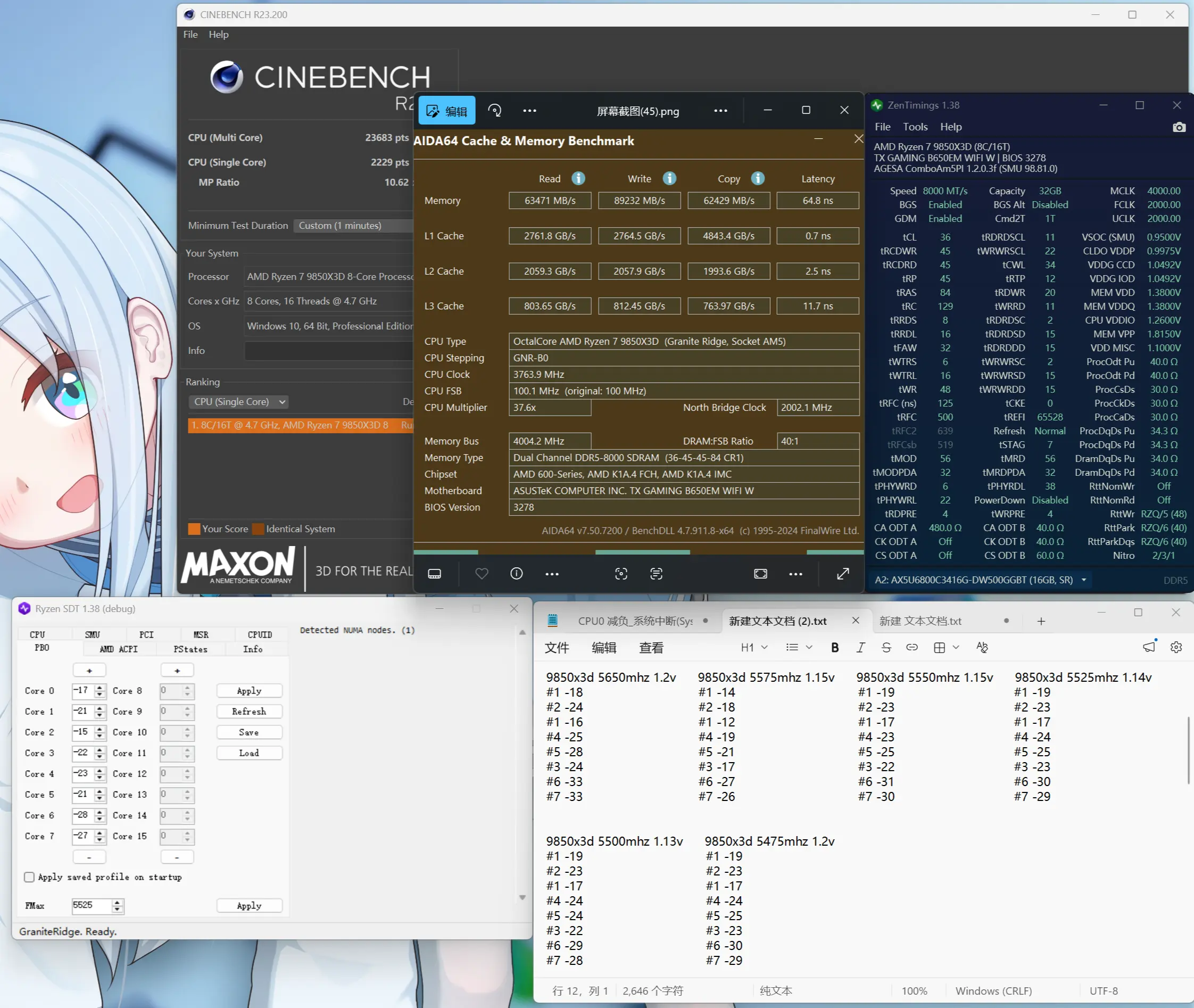Open the File menu in ZenTimings
Viewport: 1194px width, 1008px height.
[882, 127]
